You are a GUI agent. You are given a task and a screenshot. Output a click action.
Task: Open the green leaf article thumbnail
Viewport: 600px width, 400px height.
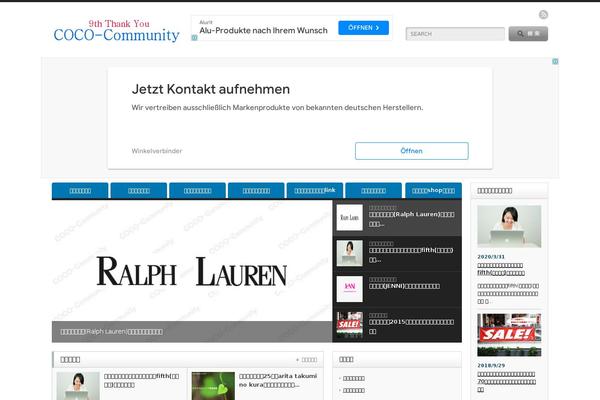tap(213, 386)
